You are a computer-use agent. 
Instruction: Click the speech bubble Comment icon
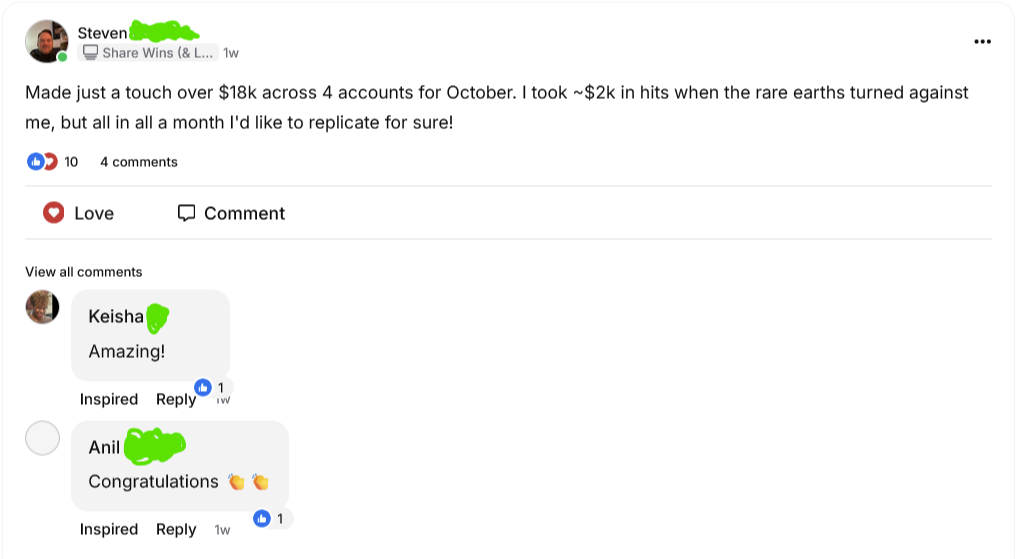tap(186, 213)
